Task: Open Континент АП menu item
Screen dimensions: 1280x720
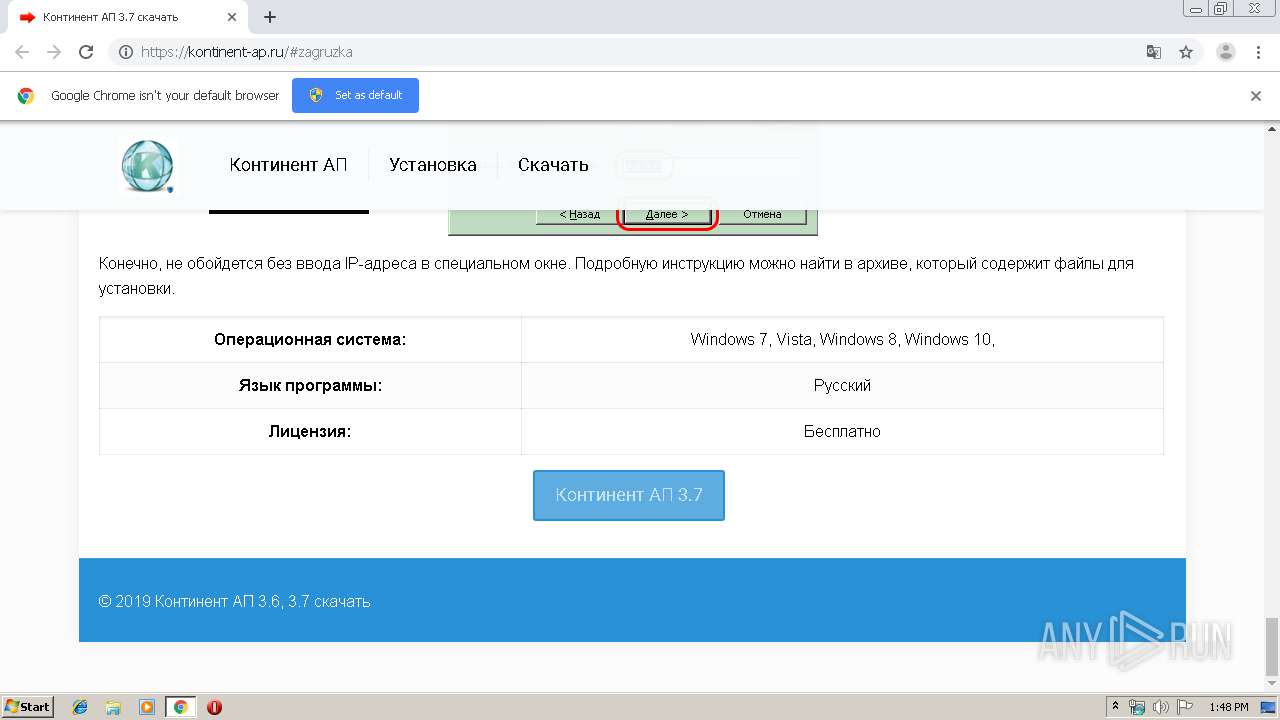Action: [288, 165]
